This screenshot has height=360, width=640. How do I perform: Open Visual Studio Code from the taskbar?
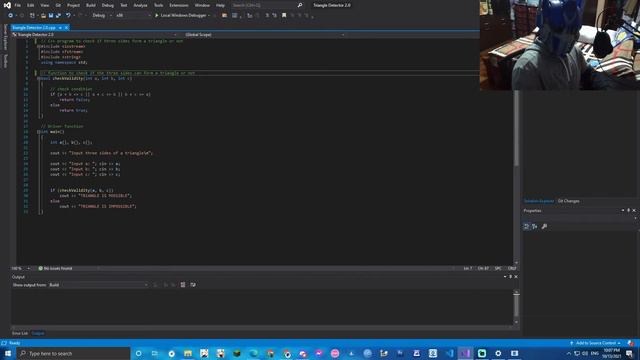click(449, 353)
